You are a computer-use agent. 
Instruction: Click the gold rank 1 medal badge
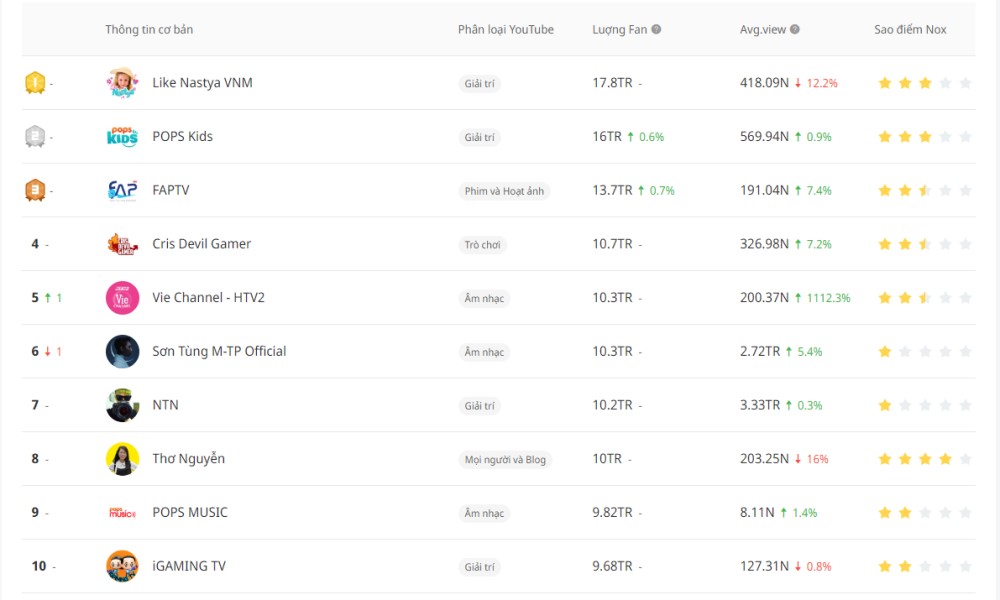click(35, 83)
